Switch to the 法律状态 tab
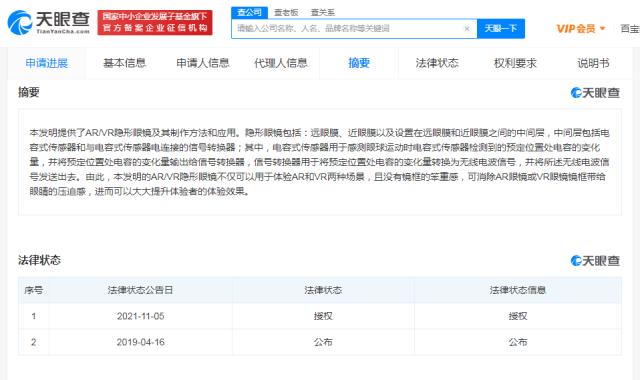 437,63
